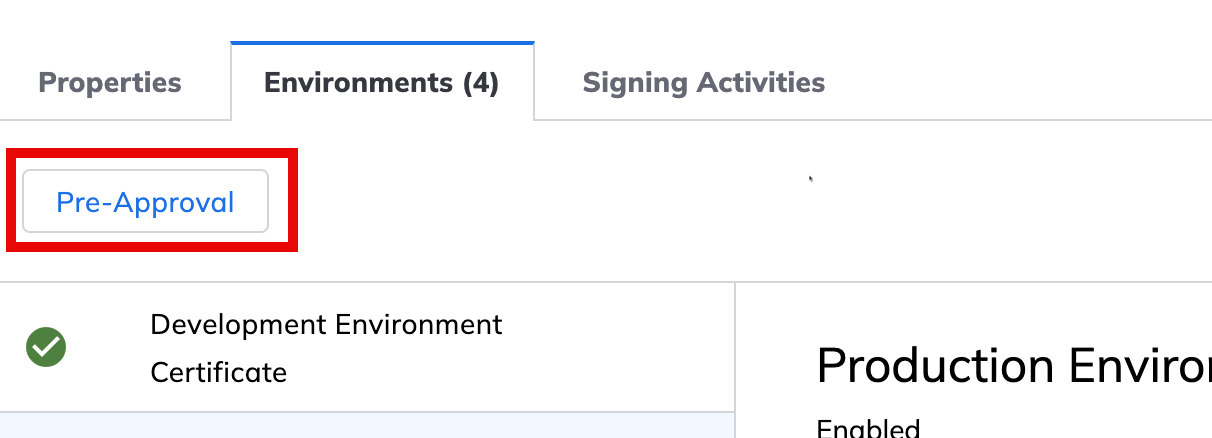This screenshot has height=438, width=1212.
Task: Switch to the Environments (4) tab
Action: pos(381,82)
